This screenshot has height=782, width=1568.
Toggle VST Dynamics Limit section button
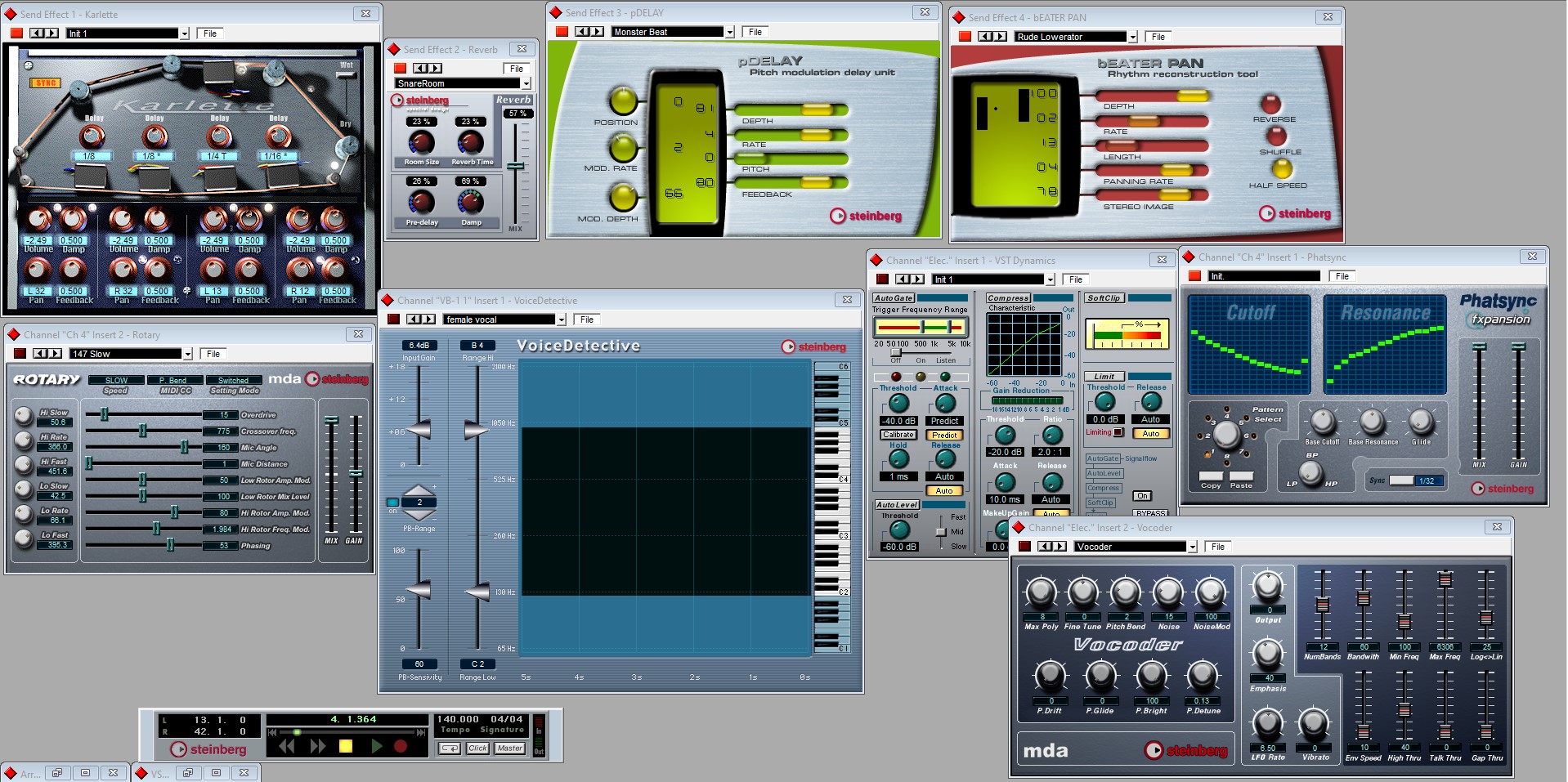(x=1104, y=377)
